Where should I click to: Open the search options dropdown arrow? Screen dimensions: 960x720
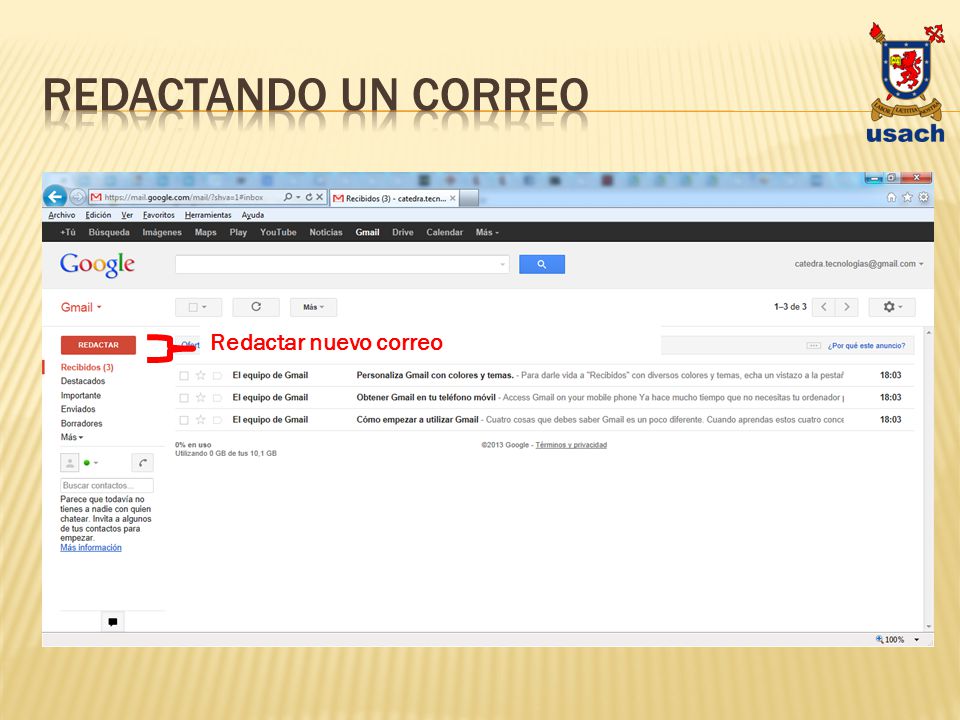point(502,264)
